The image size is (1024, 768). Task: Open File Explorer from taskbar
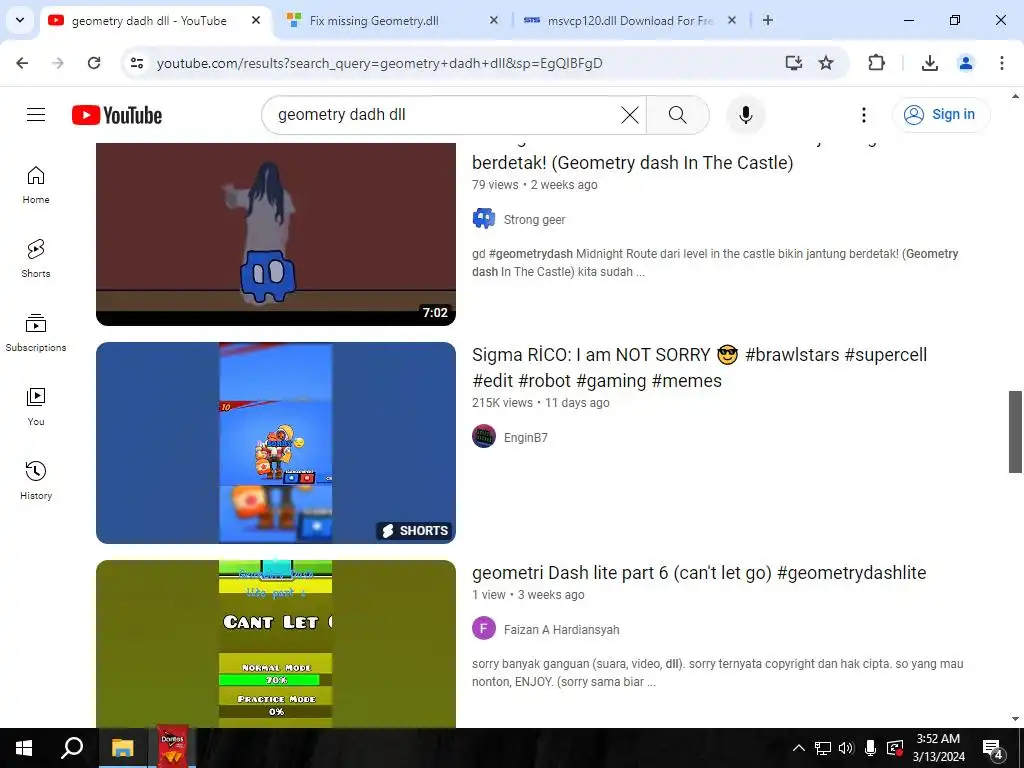[x=122, y=748]
